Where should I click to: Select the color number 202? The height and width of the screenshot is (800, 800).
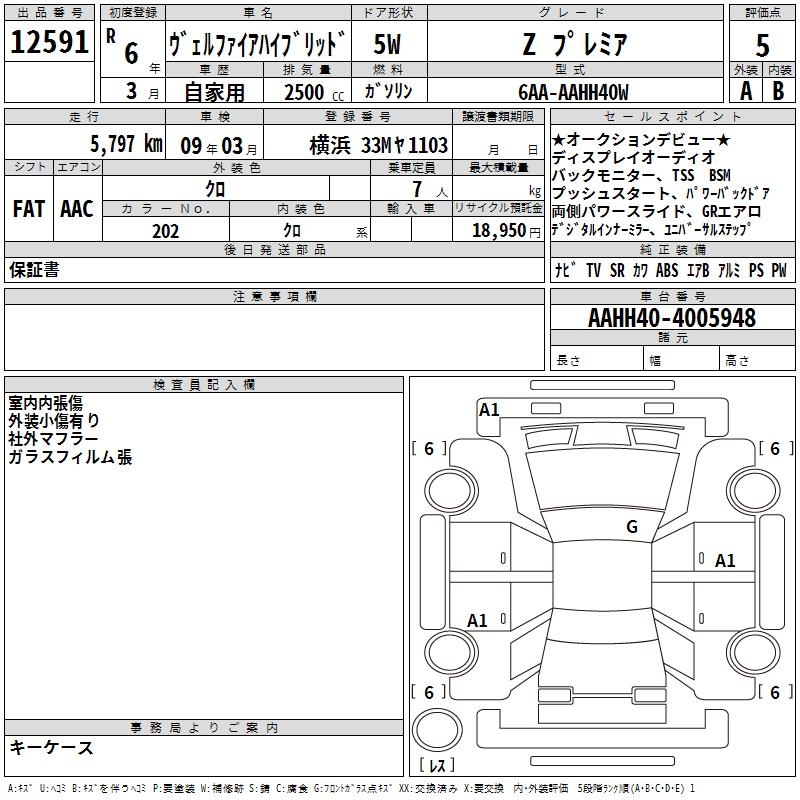(x=165, y=231)
